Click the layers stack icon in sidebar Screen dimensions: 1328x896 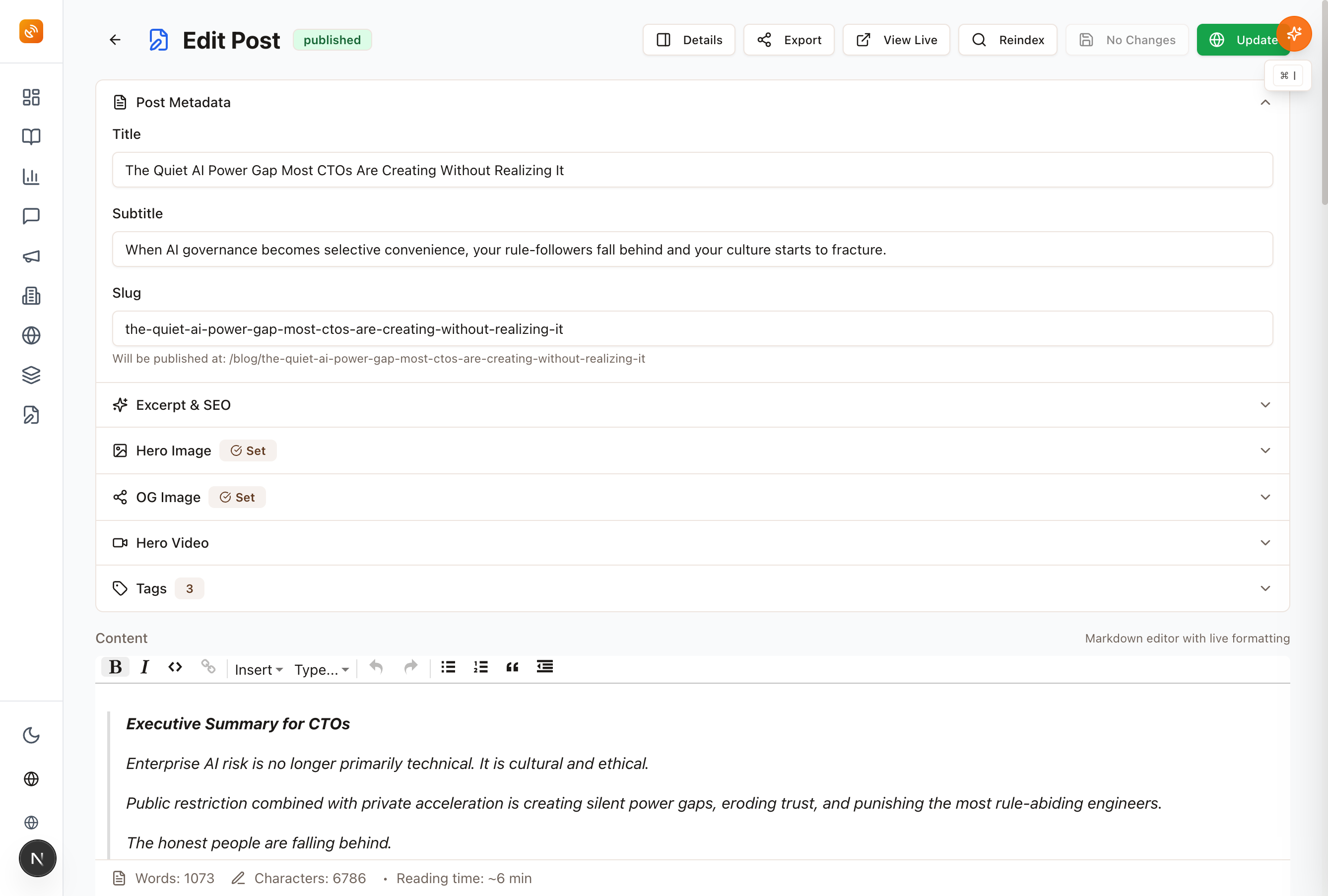(31, 375)
